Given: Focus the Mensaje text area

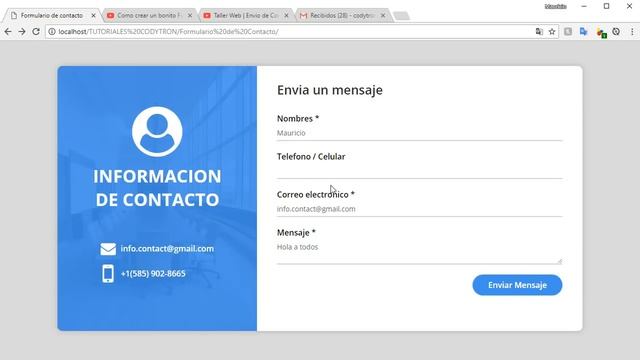Looking at the screenshot, I should coord(420,252).
